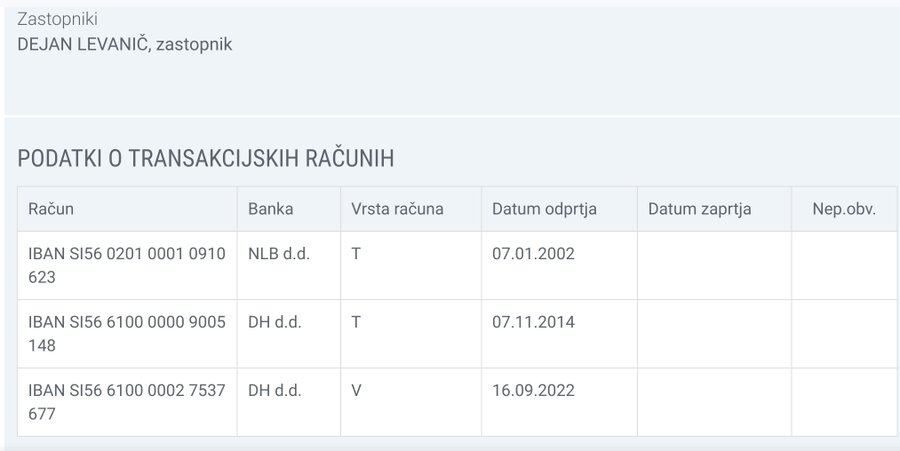Click the date 07.01.2002
The width and height of the screenshot is (900, 451).
coord(533,254)
